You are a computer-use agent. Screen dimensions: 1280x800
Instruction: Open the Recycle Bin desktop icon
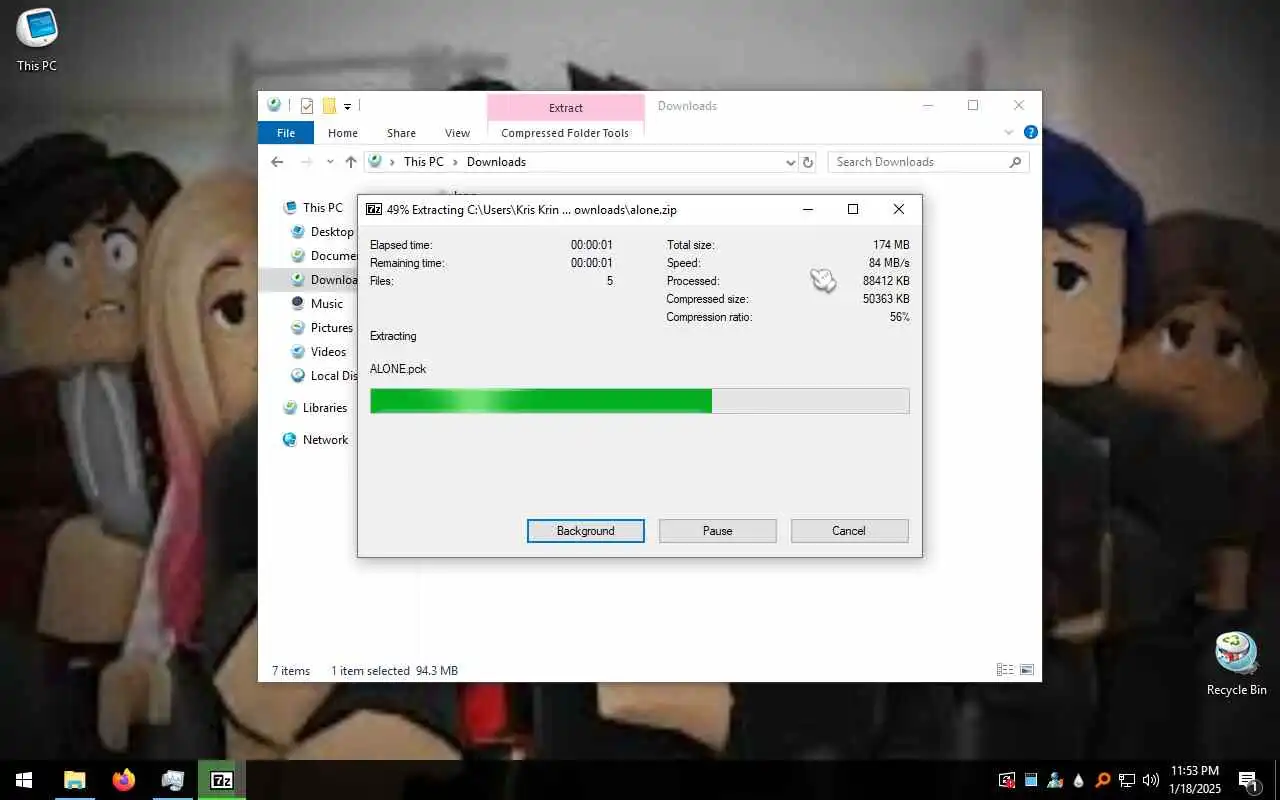click(1236, 664)
